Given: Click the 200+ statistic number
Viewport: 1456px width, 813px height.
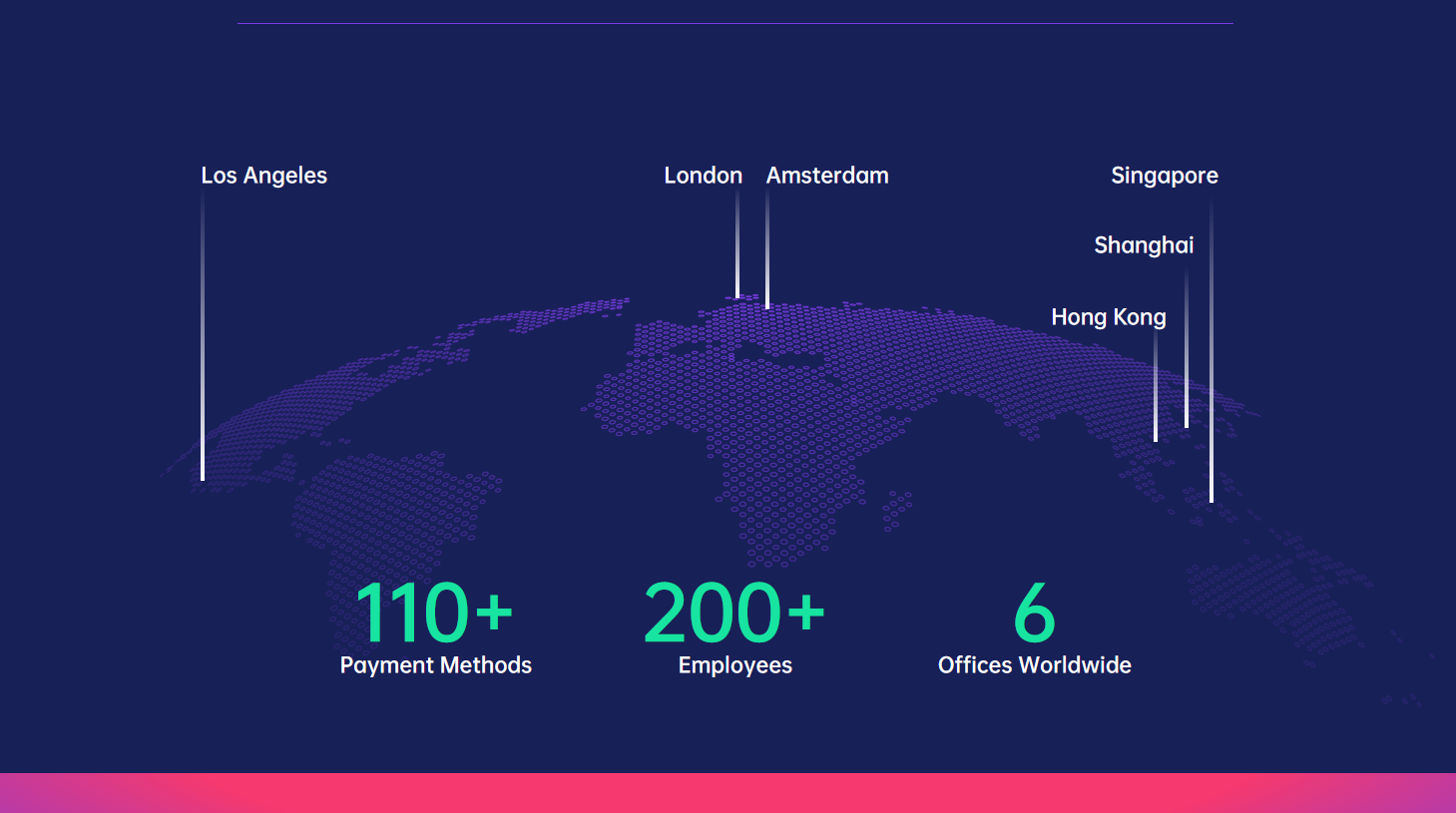Looking at the screenshot, I should coord(734,612).
